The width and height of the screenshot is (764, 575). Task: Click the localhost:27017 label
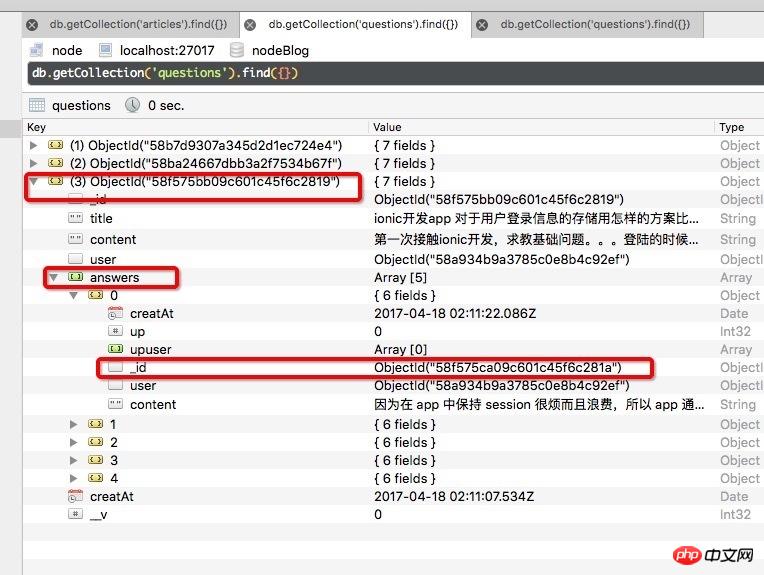point(167,50)
